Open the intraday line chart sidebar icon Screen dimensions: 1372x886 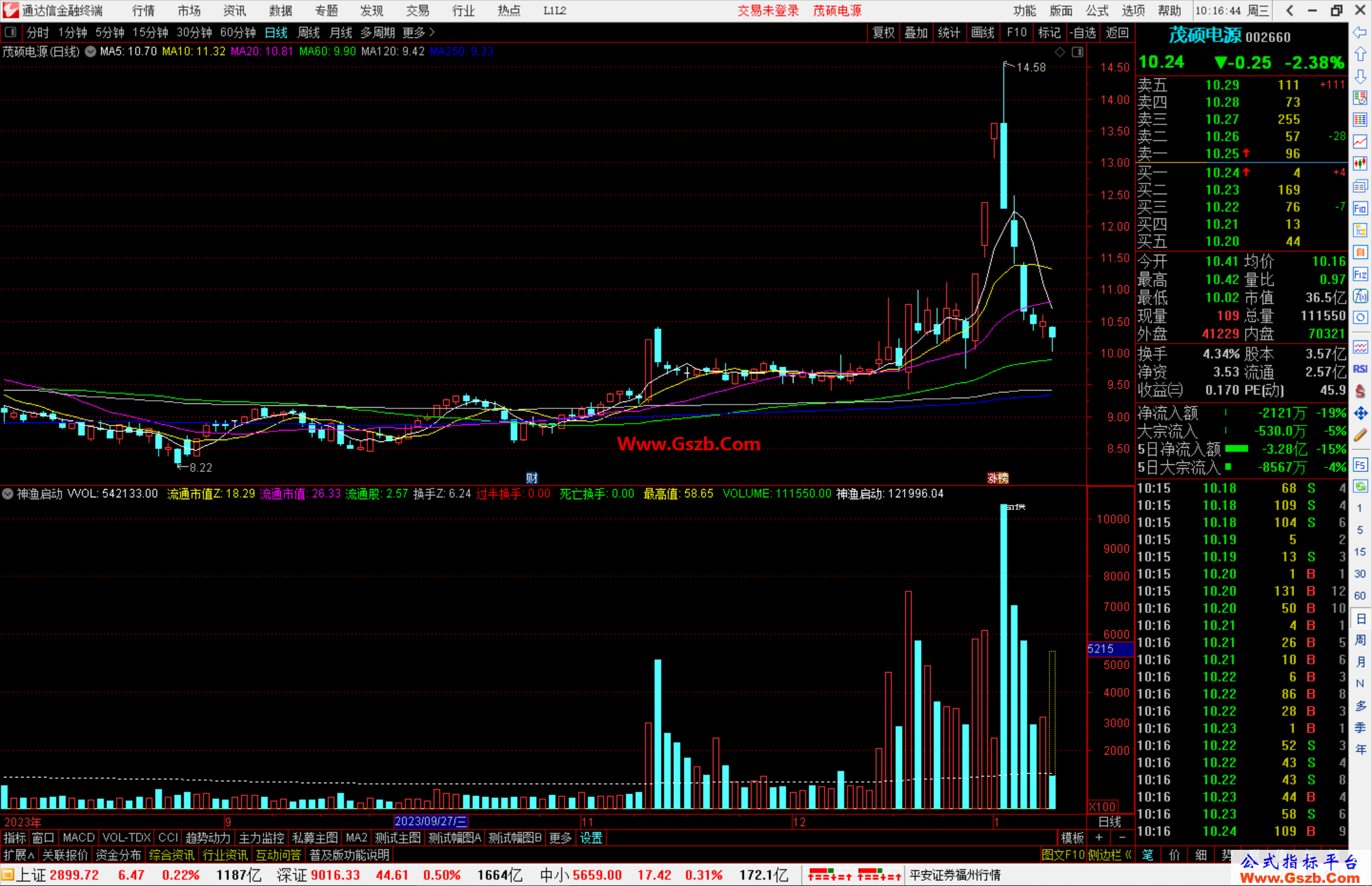(1360, 142)
